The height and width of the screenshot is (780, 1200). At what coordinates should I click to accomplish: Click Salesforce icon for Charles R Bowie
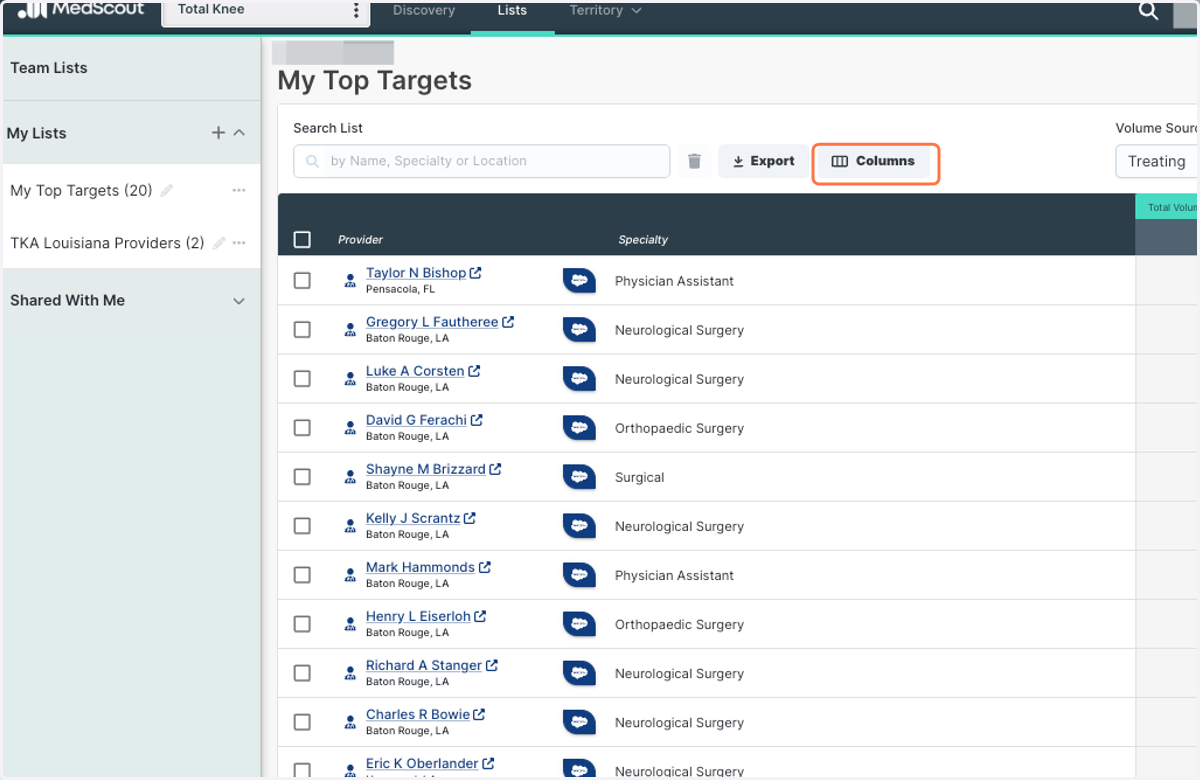[579, 722]
